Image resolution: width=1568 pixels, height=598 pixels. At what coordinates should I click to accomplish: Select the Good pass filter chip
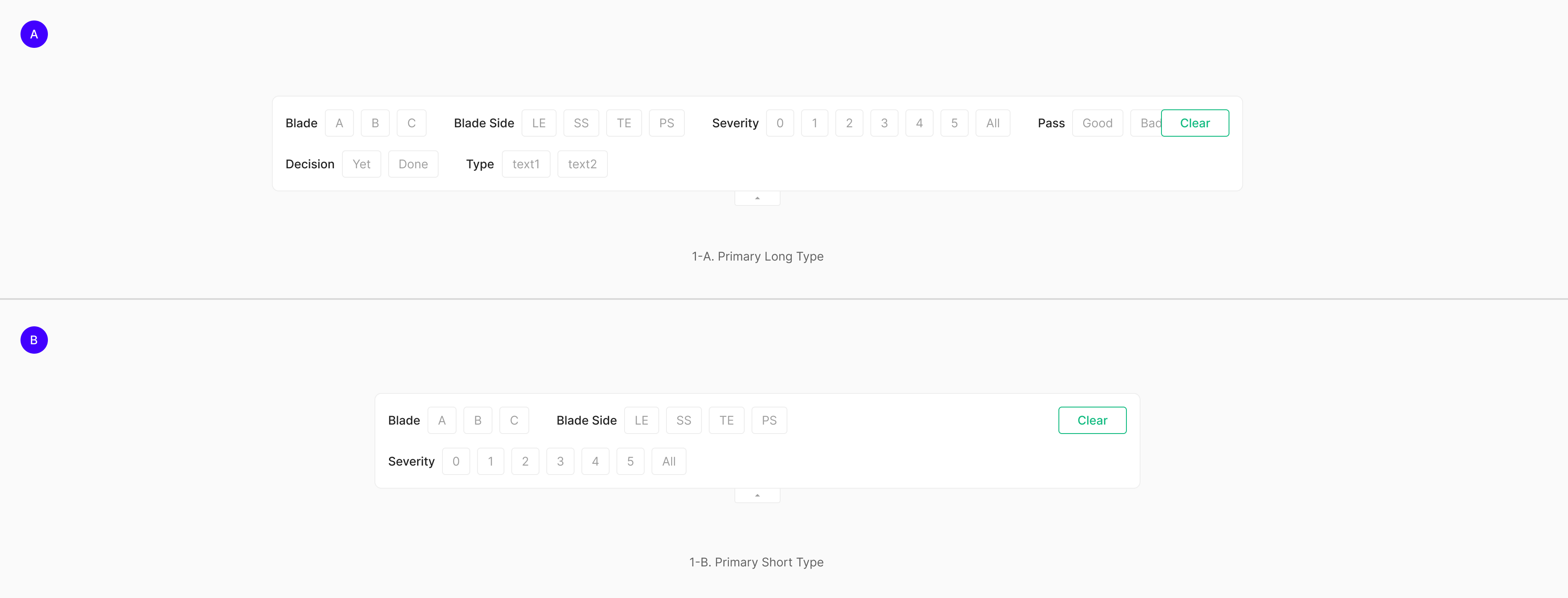coord(1097,123)
